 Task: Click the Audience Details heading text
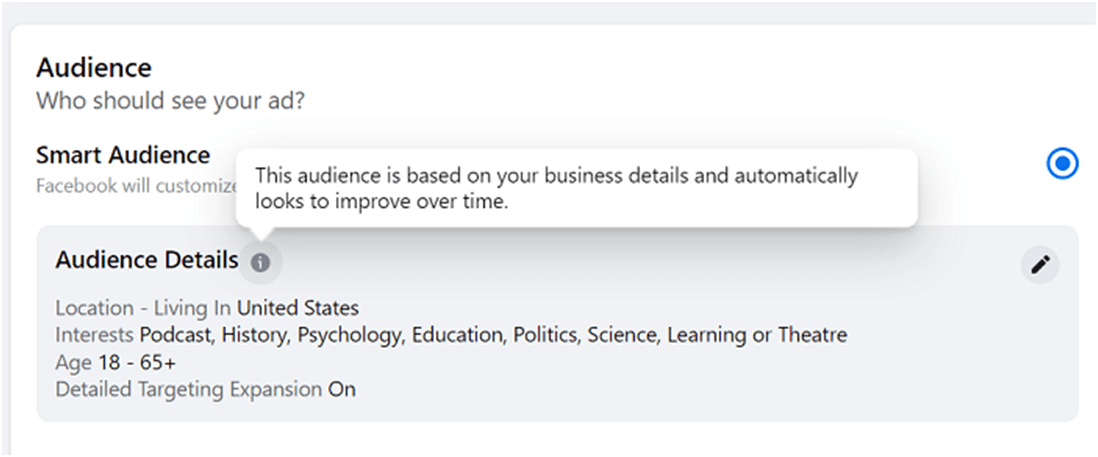pyautogui.click(x=147, y=260)
